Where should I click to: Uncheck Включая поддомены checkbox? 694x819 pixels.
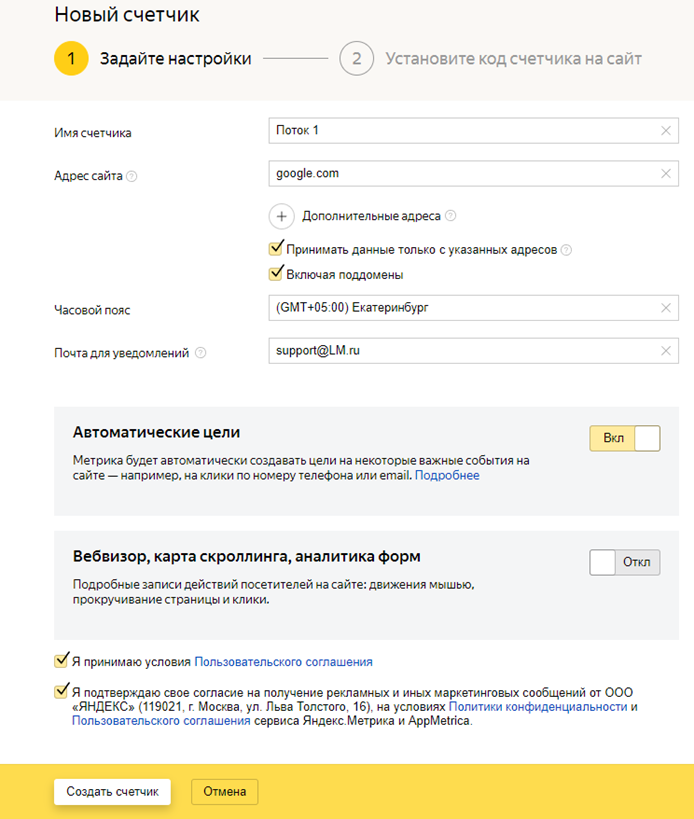click(276, 273)
